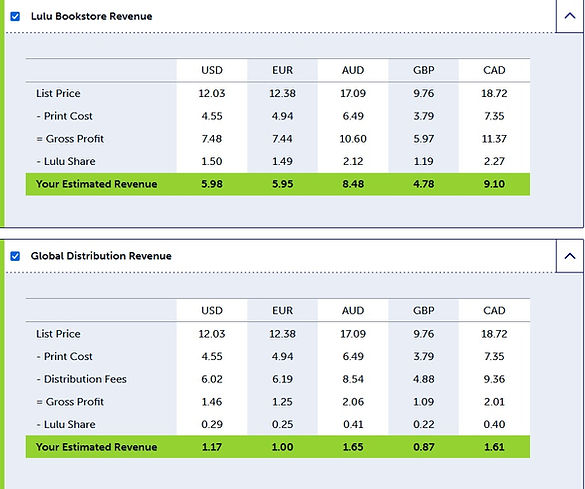Select USD column header in Global Distribution table
585x489 pixels.
click(x=212, y=310)
